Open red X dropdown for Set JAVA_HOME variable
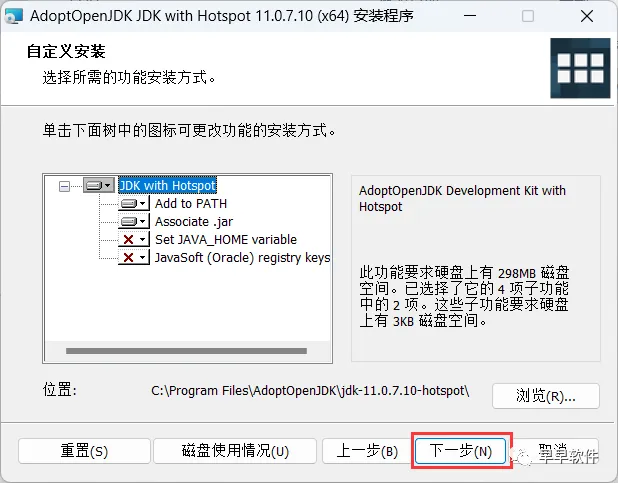Screen dimensions: 618x483 click(x=134, y=239)
